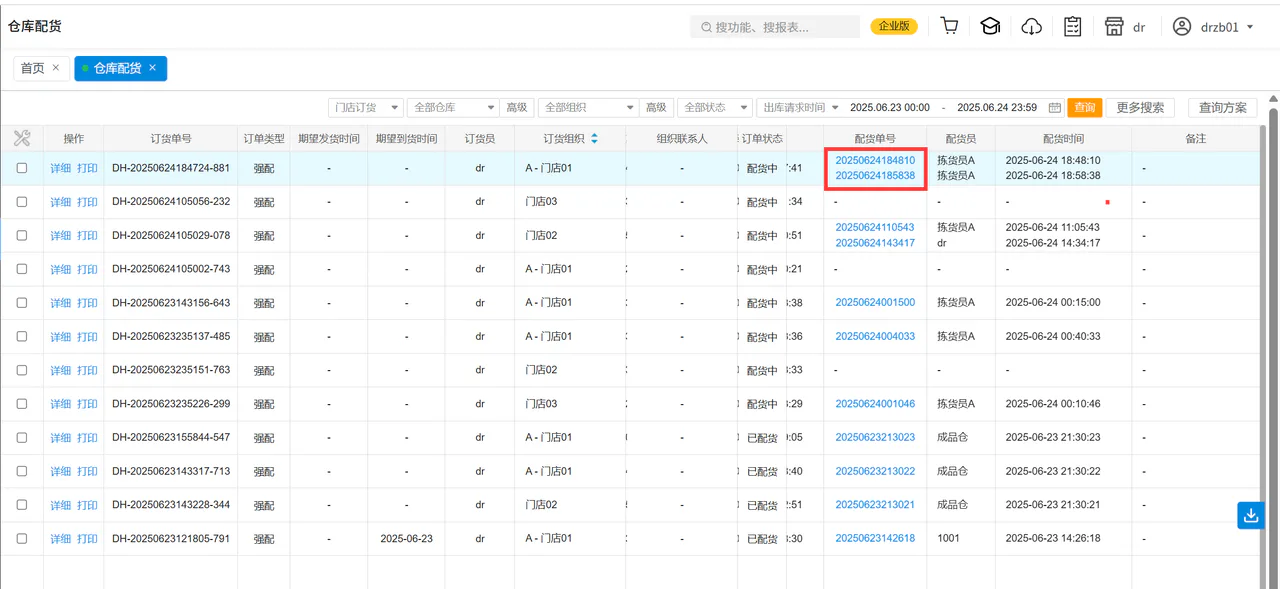
Task: Click 高级 next to 全部仓库
Action: coord(516,107)
